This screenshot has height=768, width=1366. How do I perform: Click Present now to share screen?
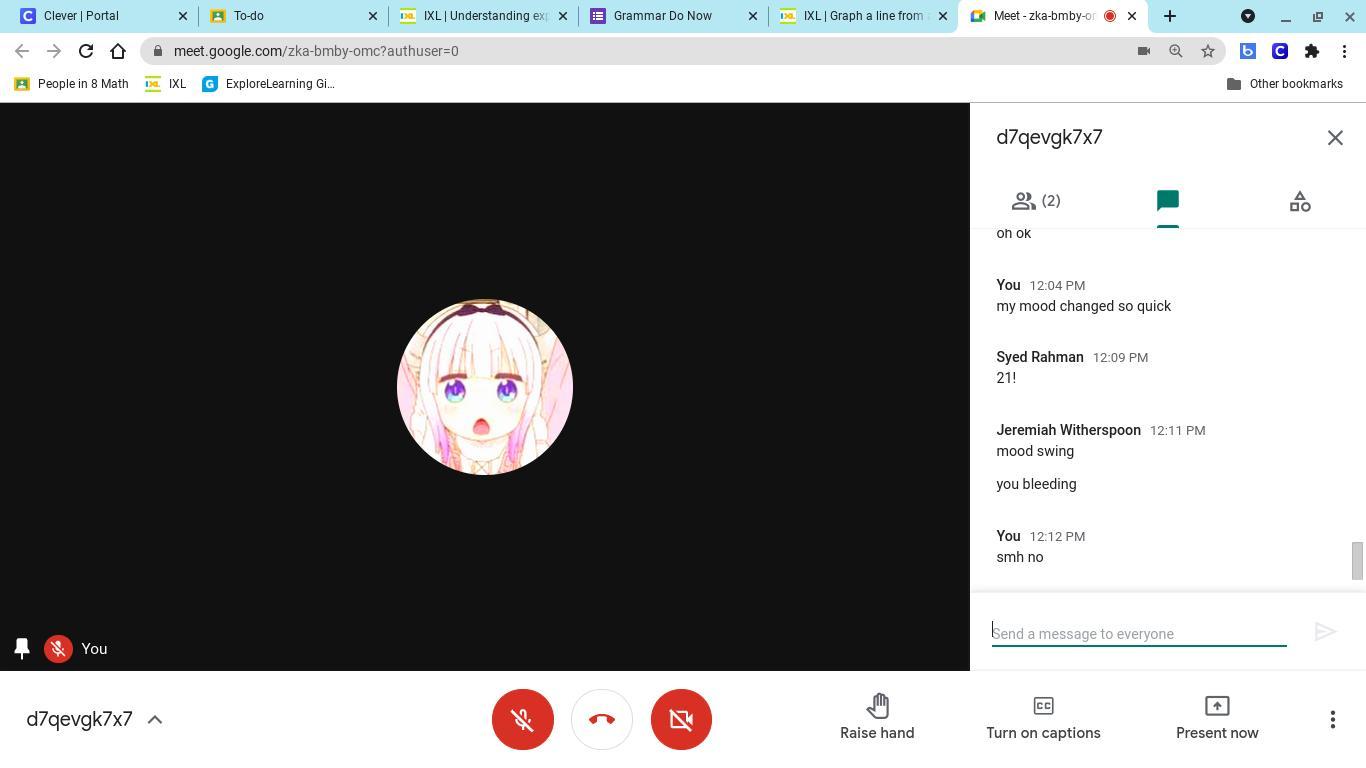1217,718
